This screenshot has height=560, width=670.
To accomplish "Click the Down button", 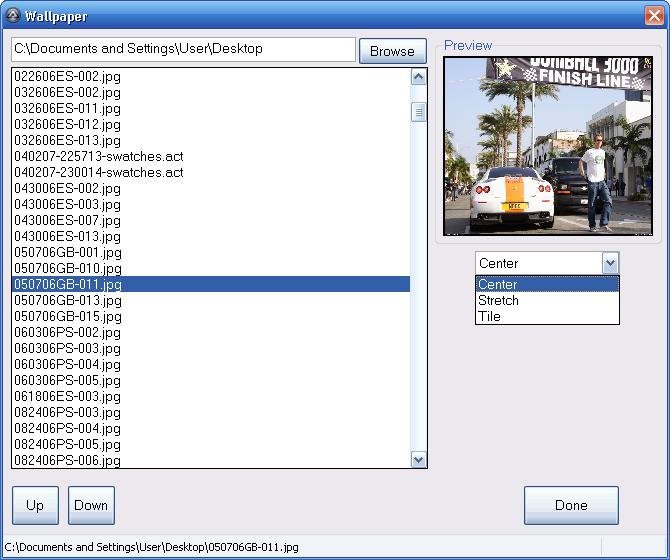I will pos(91,505).
